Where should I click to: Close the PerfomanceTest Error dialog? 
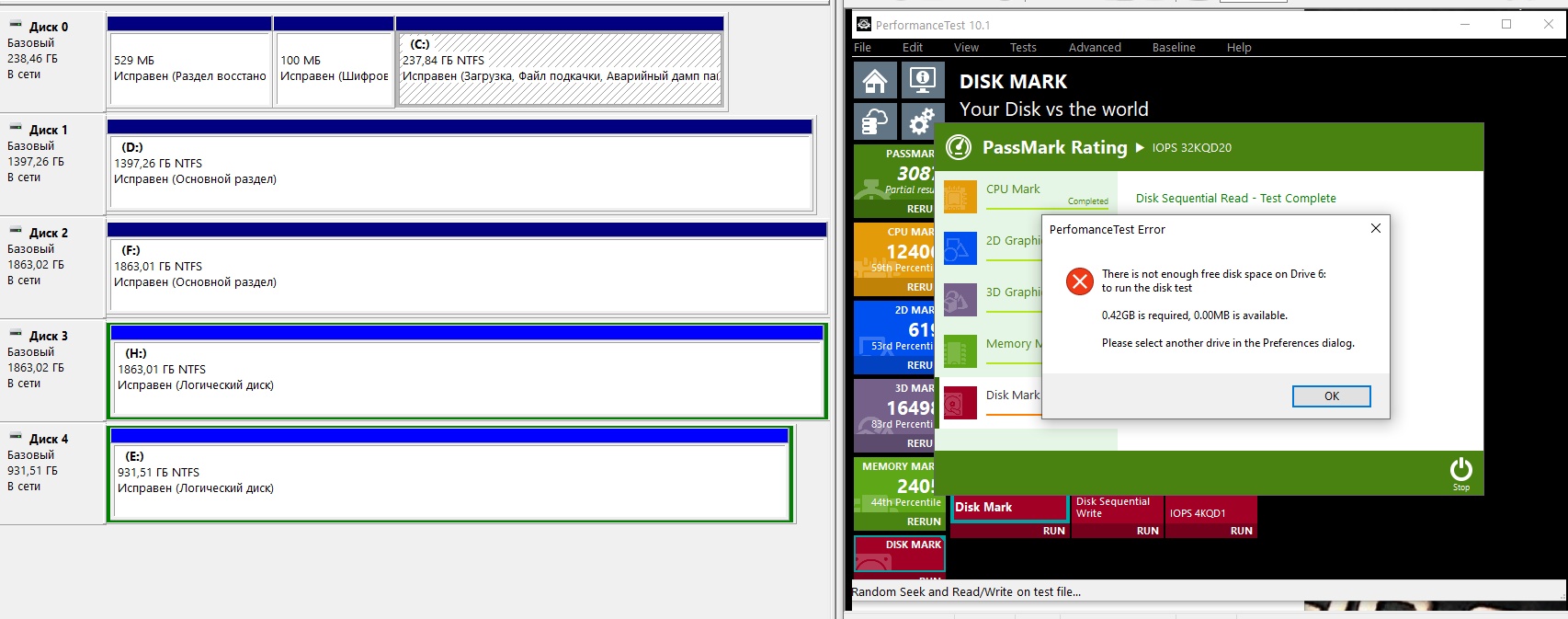click(x=1375, y=229)
